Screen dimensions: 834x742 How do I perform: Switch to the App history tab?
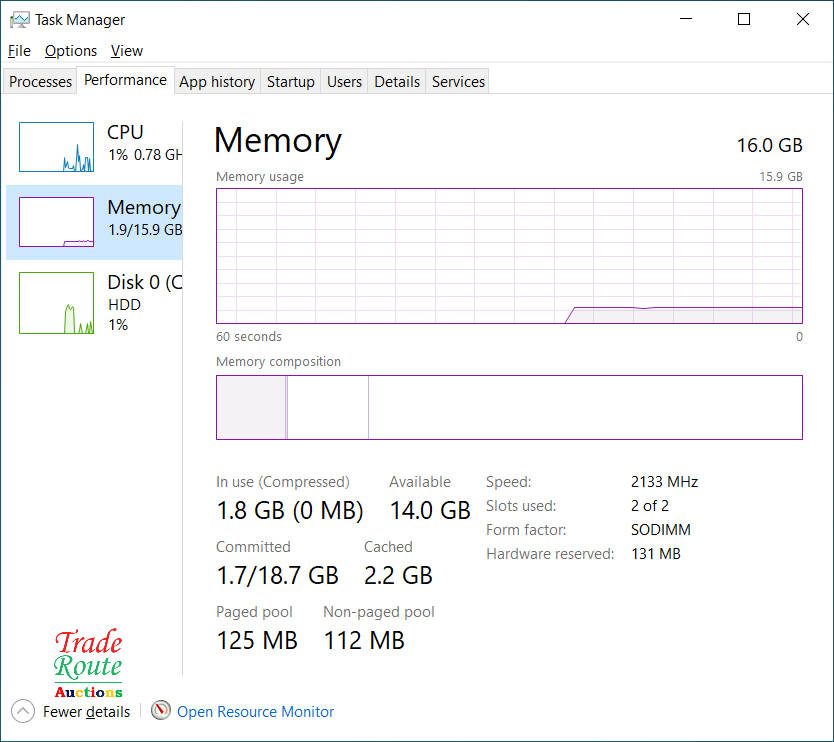click(x=217, y=82)
